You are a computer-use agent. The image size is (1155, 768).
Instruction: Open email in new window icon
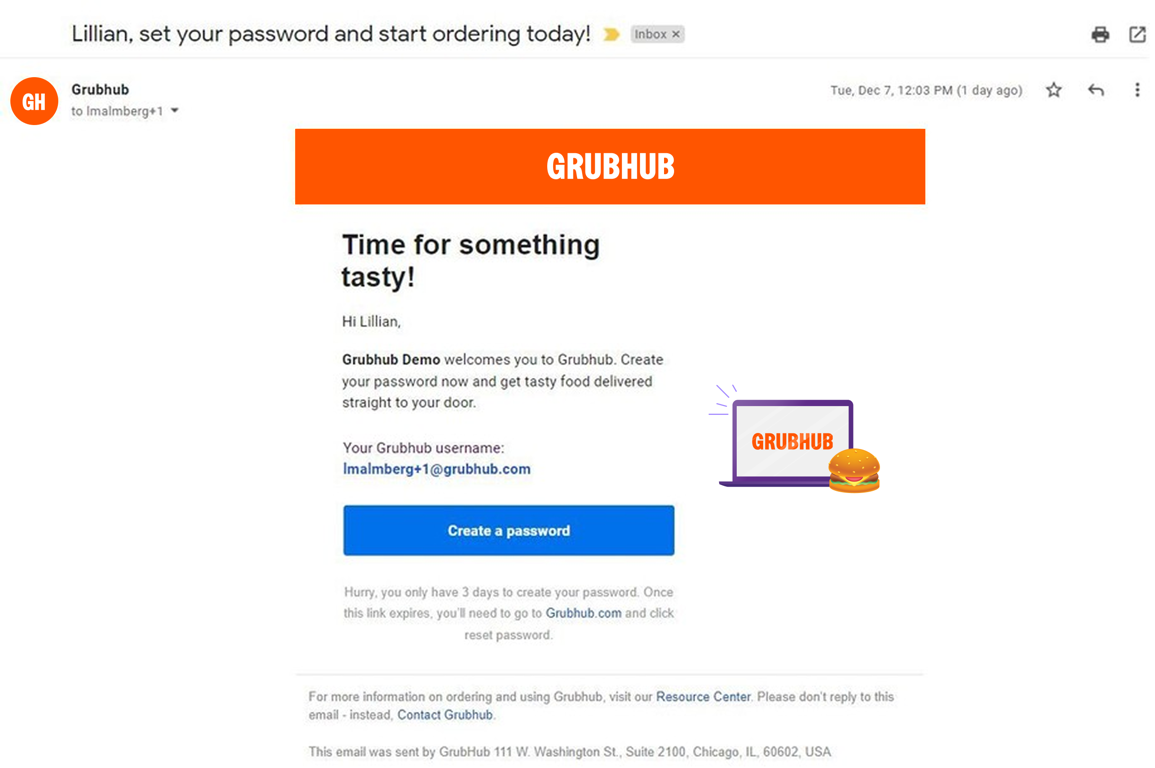coord(1137,35)
